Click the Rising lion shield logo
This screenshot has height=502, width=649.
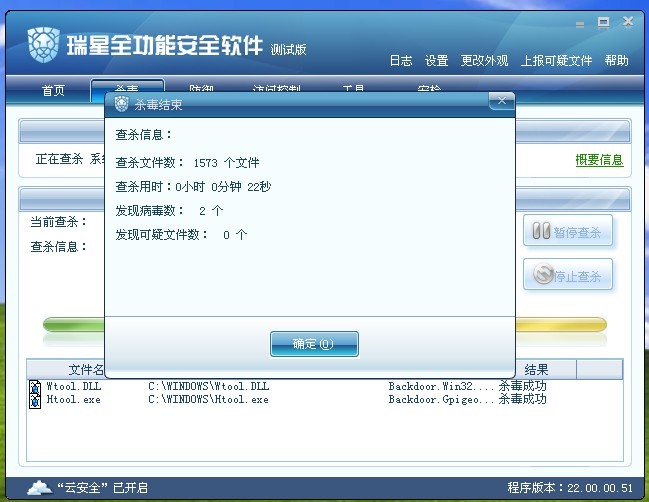(x=43, y=45)
